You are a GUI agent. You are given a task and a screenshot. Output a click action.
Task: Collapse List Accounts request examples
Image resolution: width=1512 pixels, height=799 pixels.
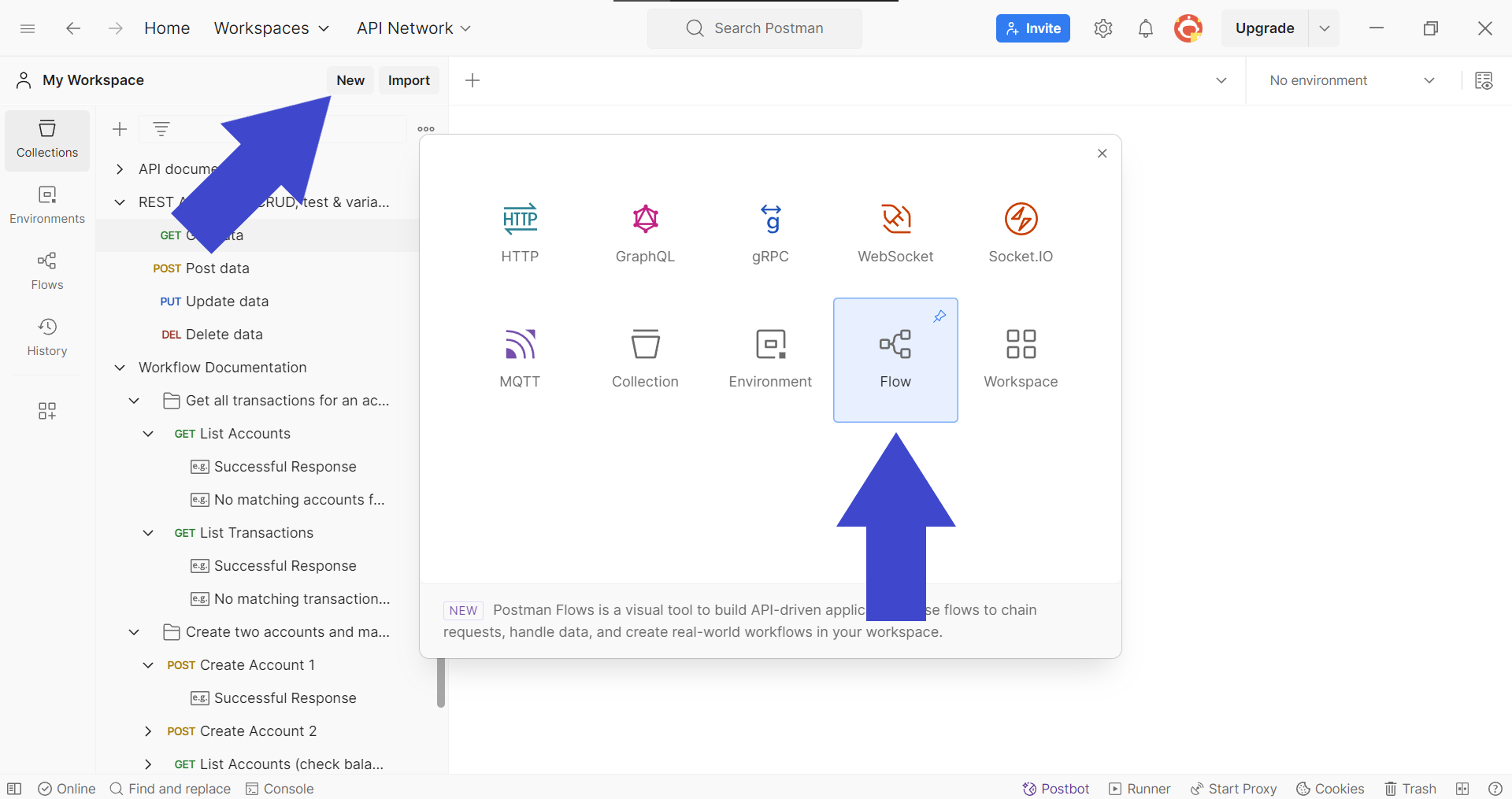coord(148,434)
